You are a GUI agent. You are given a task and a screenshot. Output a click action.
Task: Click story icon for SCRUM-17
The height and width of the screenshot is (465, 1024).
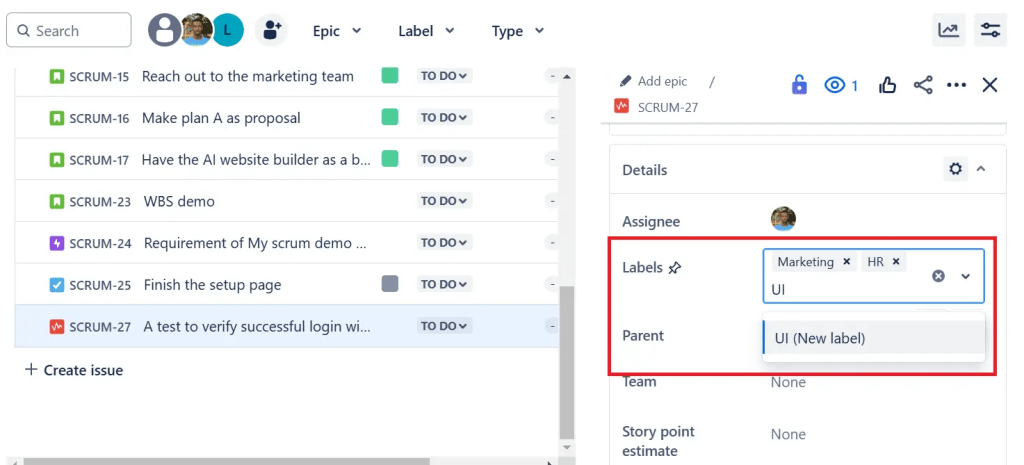(x=57, y=159)
